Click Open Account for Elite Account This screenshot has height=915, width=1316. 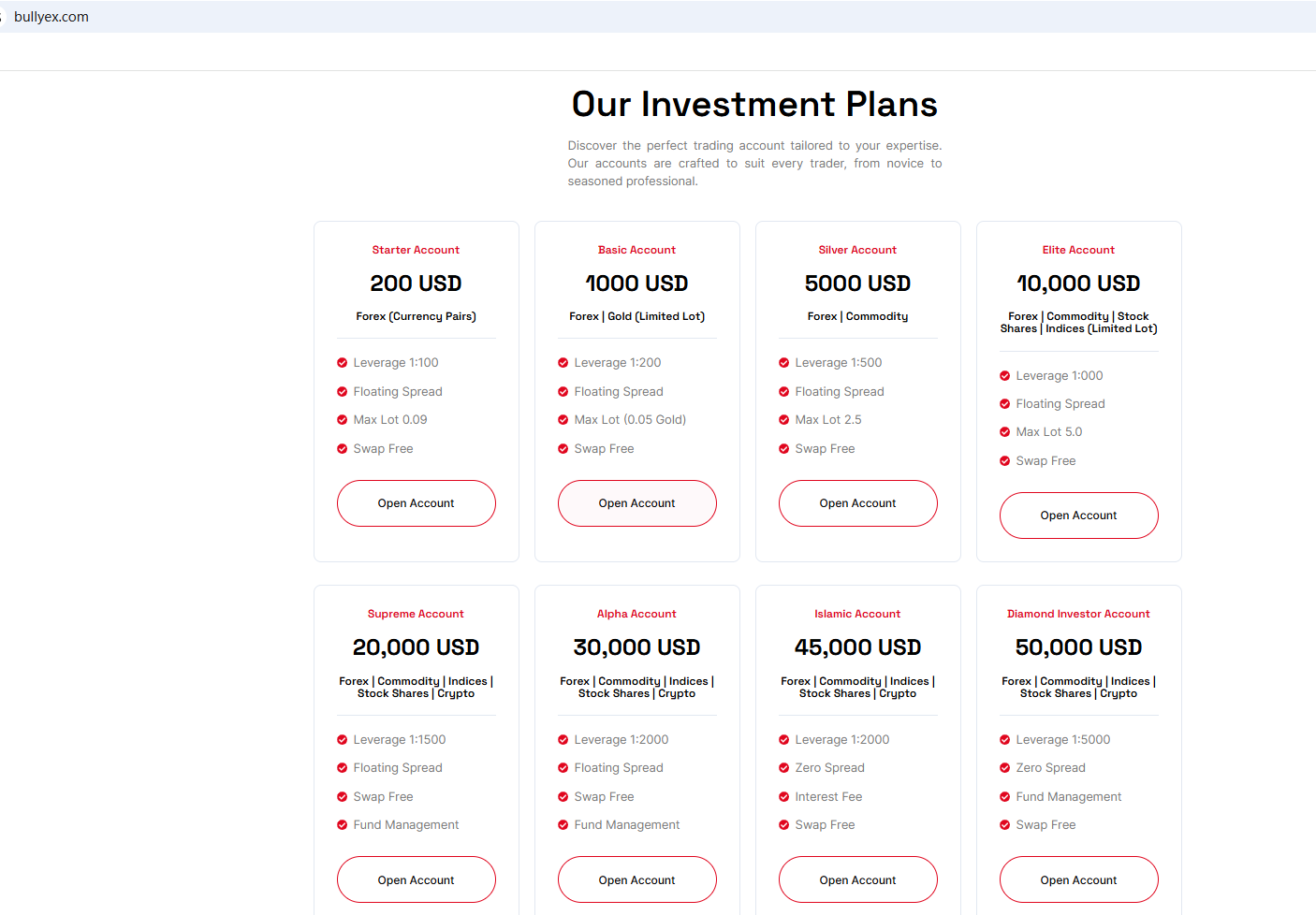pos(1078,516)
